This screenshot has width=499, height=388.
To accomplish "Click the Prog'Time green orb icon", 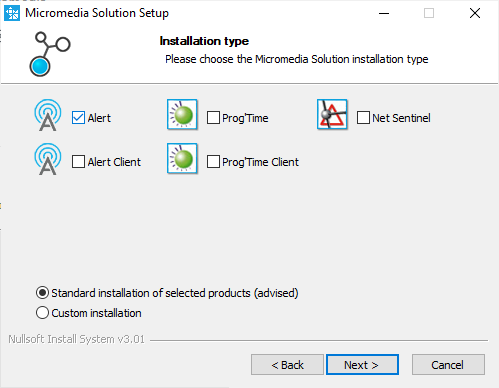I will pos(182,114).
